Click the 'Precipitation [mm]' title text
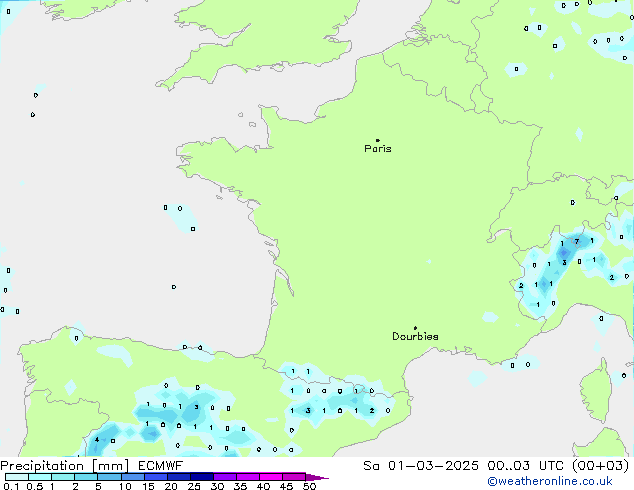This screenshot has width=634, height=490. click(64, 466)
